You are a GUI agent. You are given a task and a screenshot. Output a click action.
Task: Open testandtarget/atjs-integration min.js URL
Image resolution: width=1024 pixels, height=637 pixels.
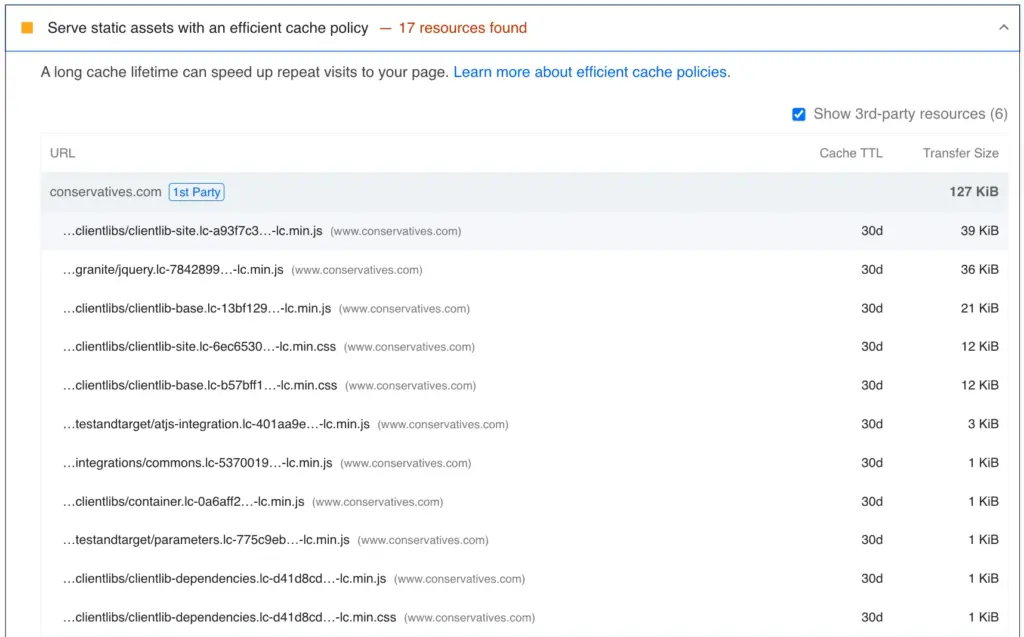point(216,424)
